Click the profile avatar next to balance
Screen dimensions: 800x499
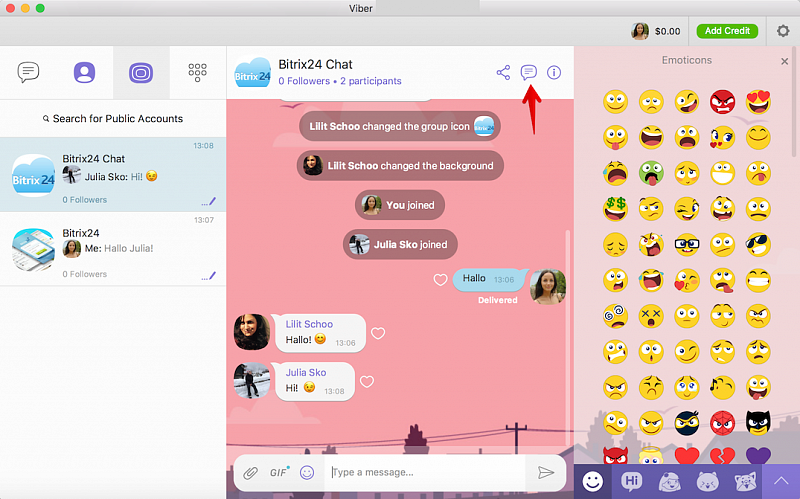pos(640,31)
